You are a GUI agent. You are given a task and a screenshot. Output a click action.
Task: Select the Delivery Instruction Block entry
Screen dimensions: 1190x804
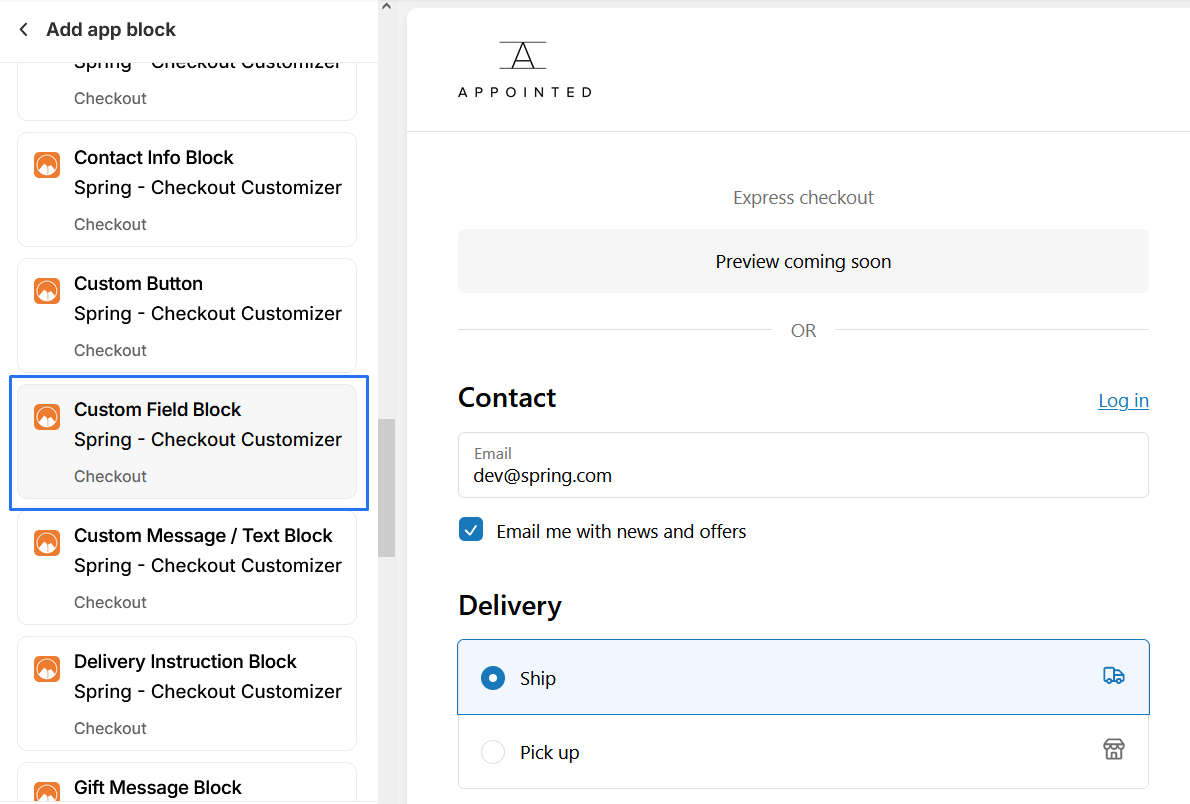[186, 693]
